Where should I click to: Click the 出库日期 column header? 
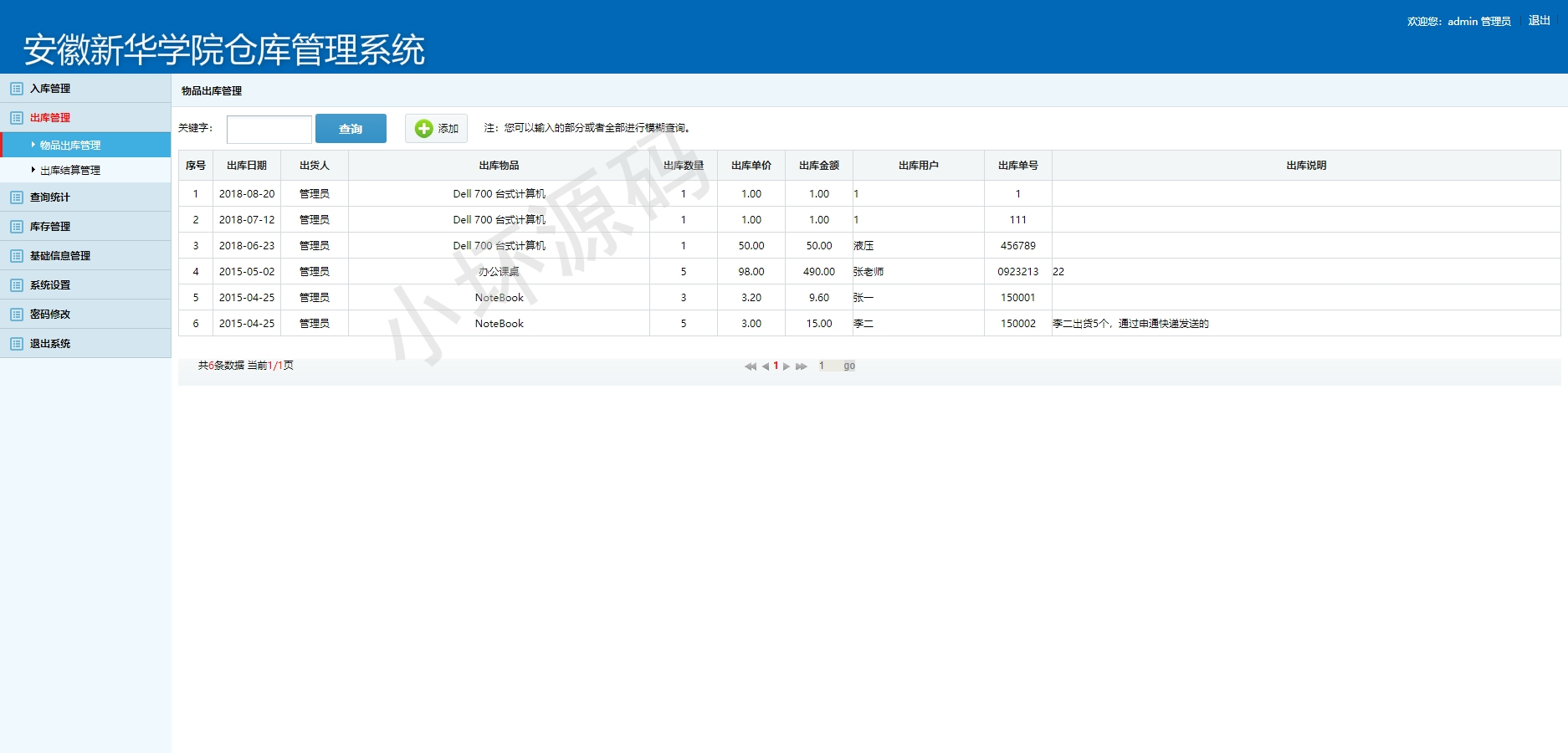tap(247, 166)
